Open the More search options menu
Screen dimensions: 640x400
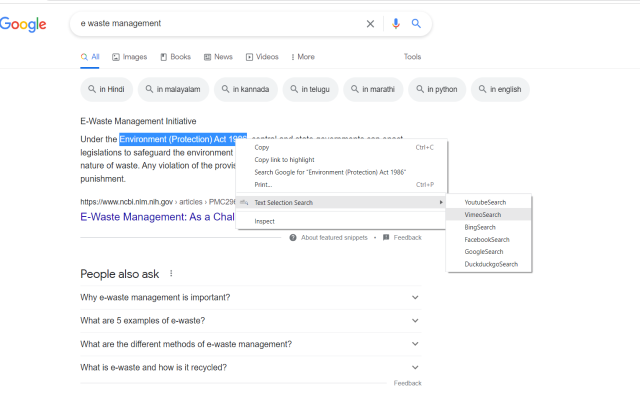[303, 57]
